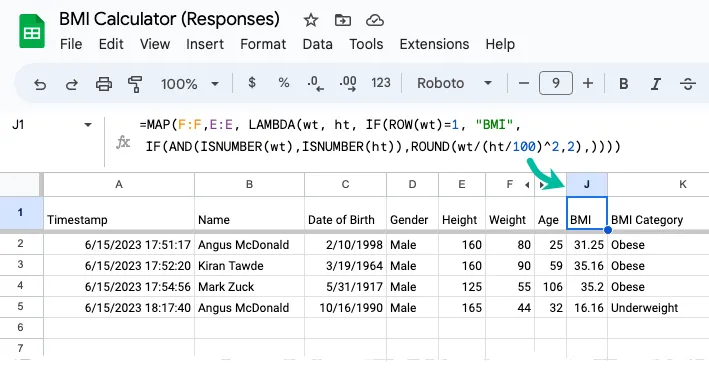Open the Extensions menu
709x375 pixels.
click(434, 44)
